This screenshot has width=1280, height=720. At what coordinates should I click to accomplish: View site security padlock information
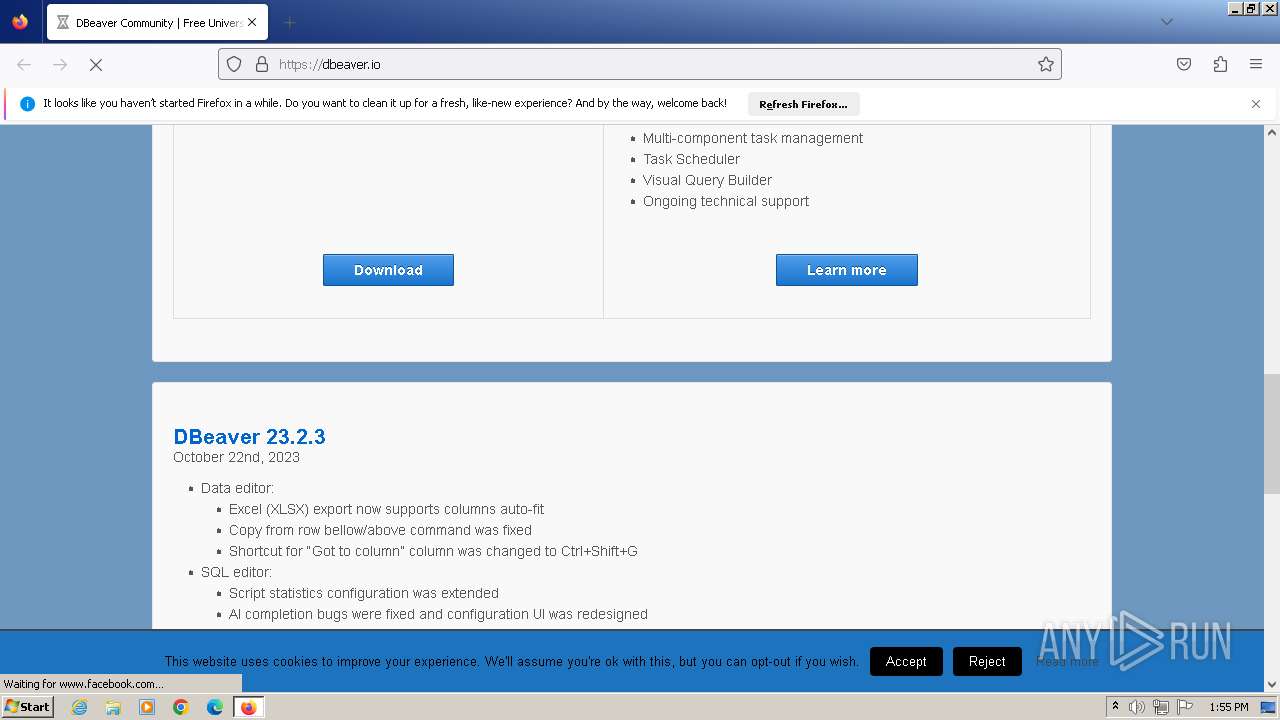pos(262,64)
